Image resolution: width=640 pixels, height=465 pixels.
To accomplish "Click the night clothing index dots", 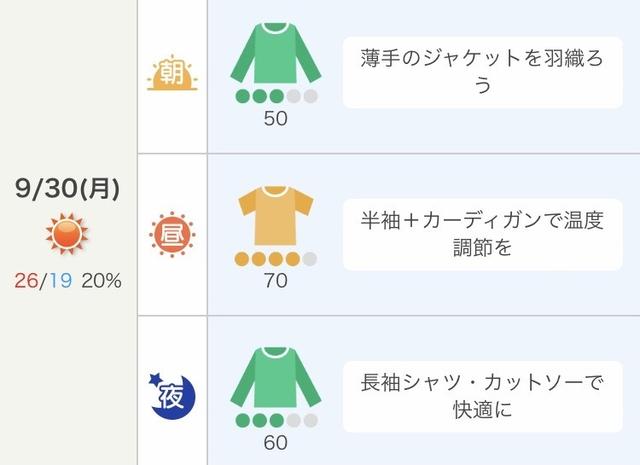I will (x=276, y=421).
